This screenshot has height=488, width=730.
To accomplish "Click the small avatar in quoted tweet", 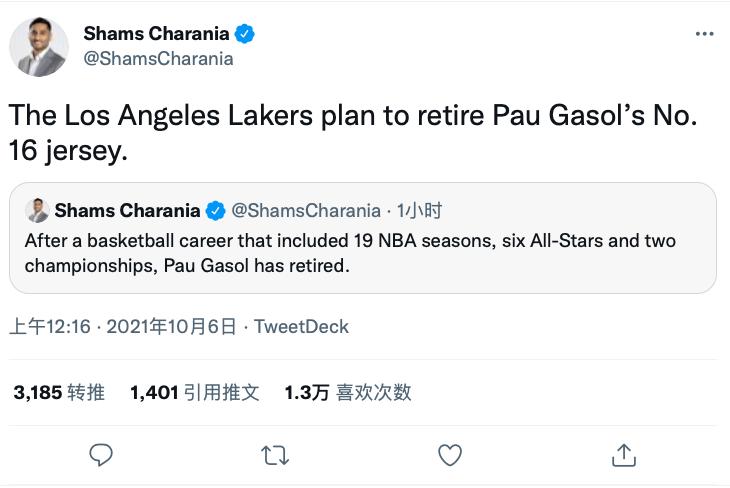I will [37, 211].
